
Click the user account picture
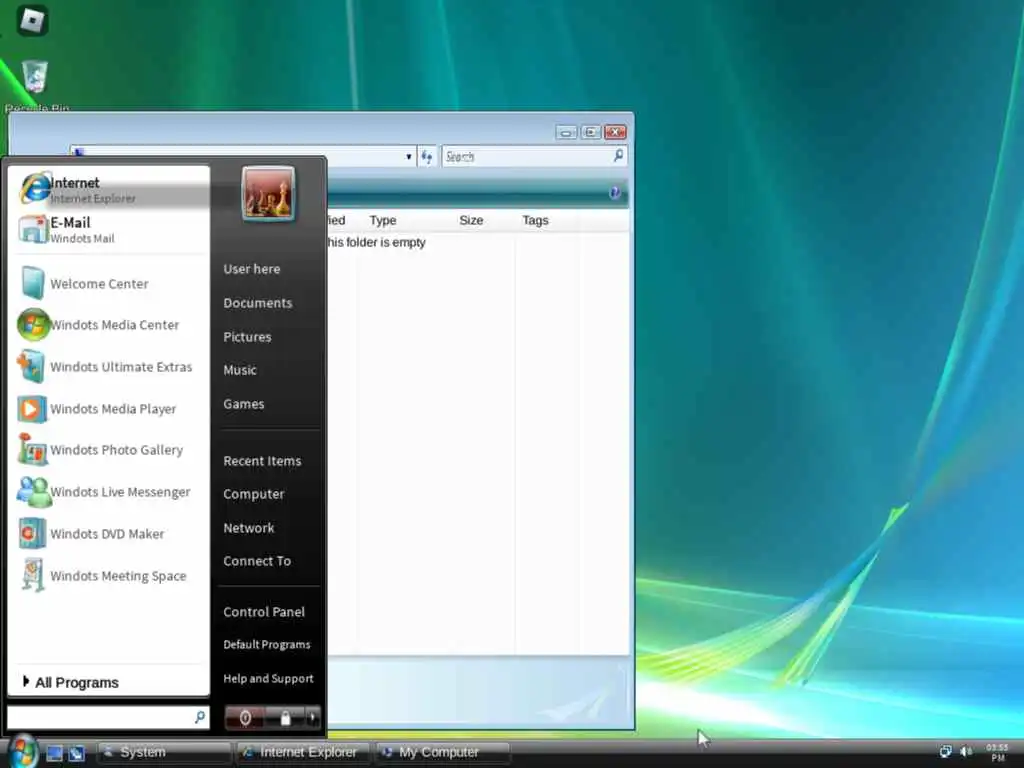coord(268,193)
